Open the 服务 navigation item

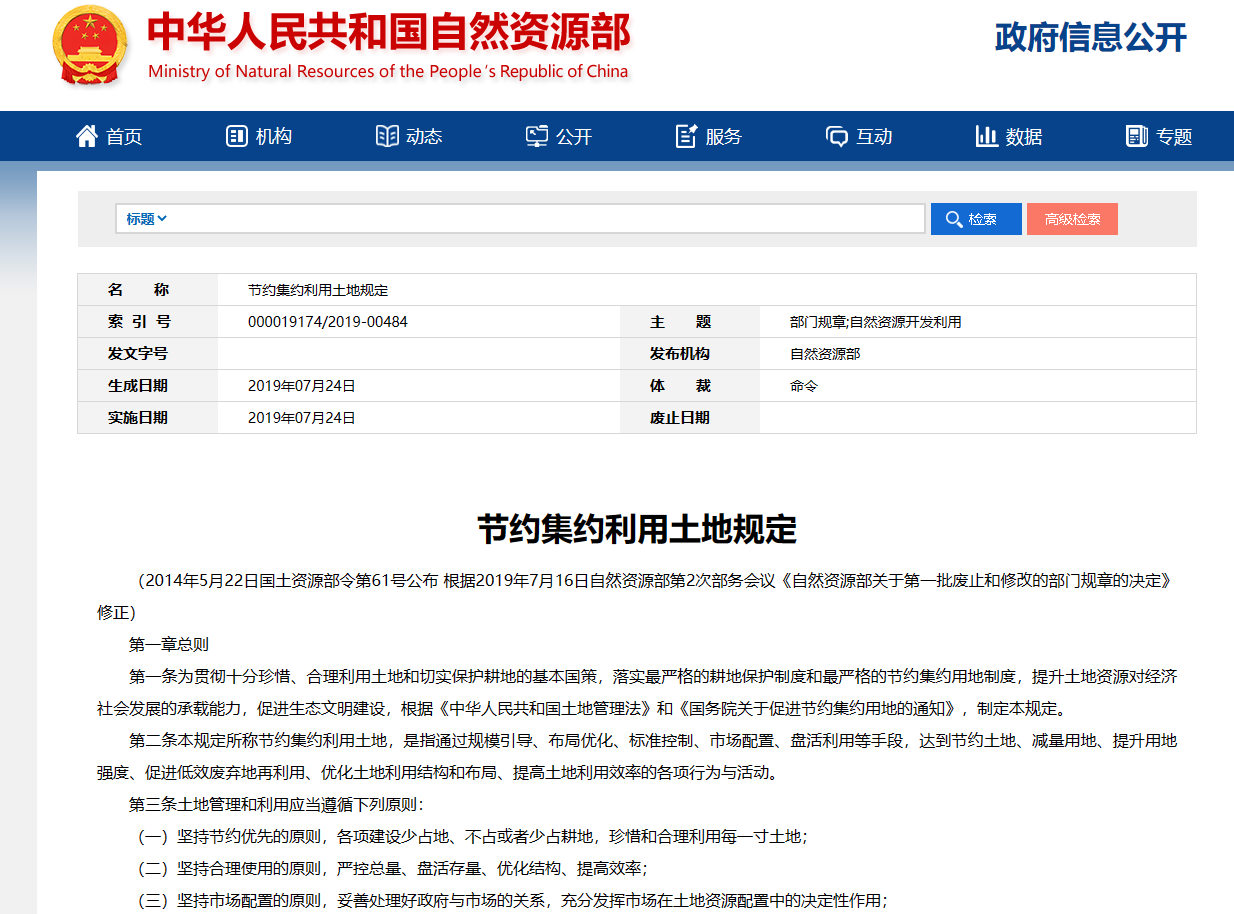tap(709, 136)
